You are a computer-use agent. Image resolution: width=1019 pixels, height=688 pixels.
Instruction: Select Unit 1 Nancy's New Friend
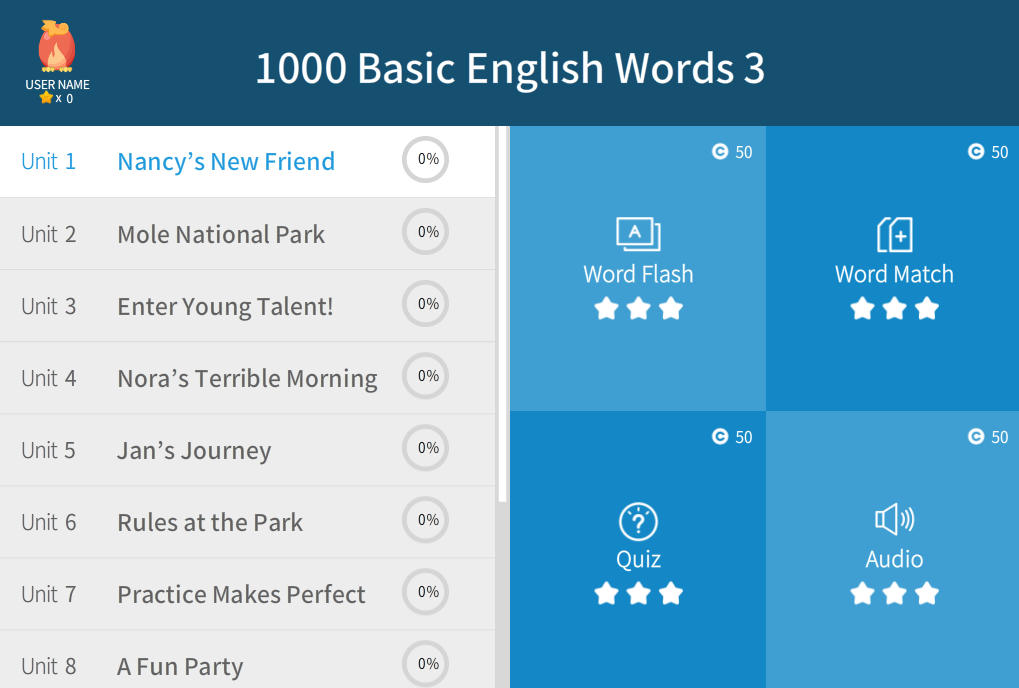225,162
